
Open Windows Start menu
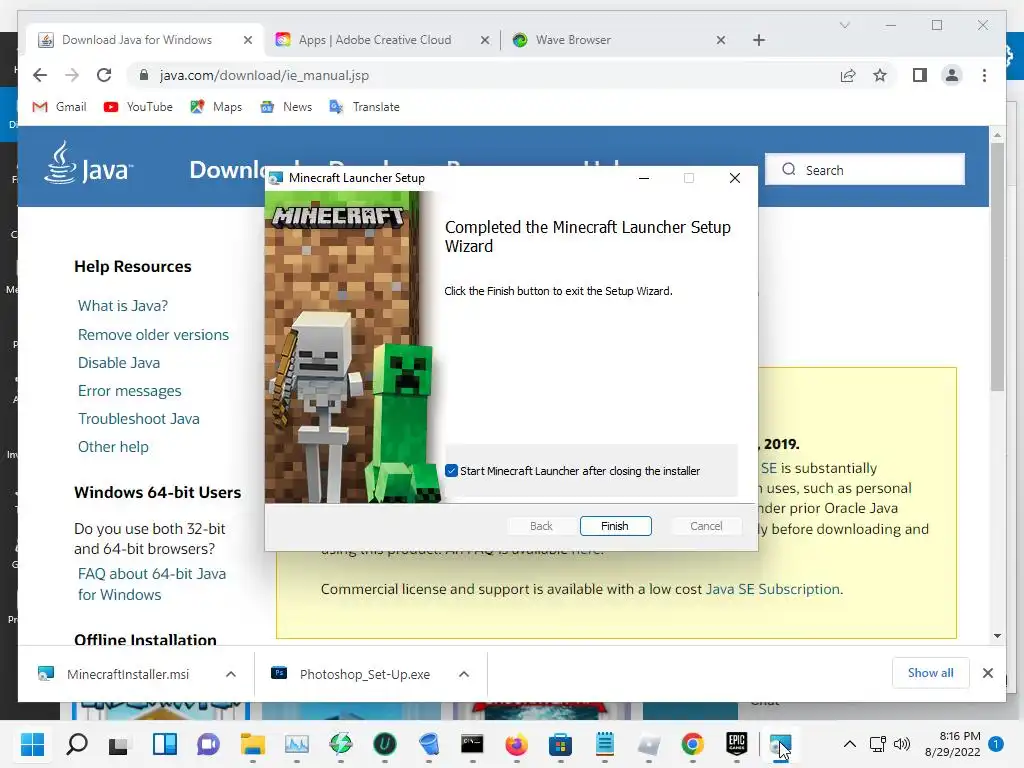tap(32, 744)
